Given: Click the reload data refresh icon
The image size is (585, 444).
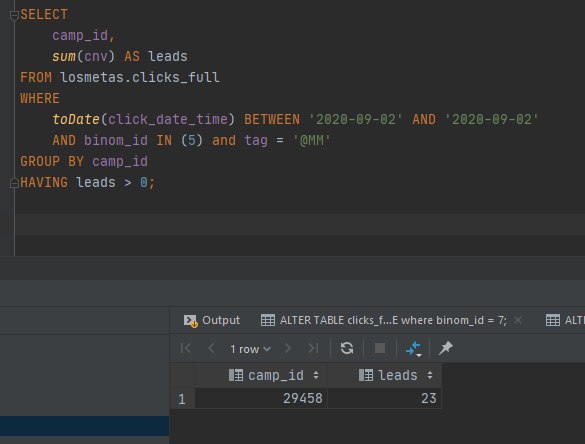Looking at the screenshot, I should 347,348.
